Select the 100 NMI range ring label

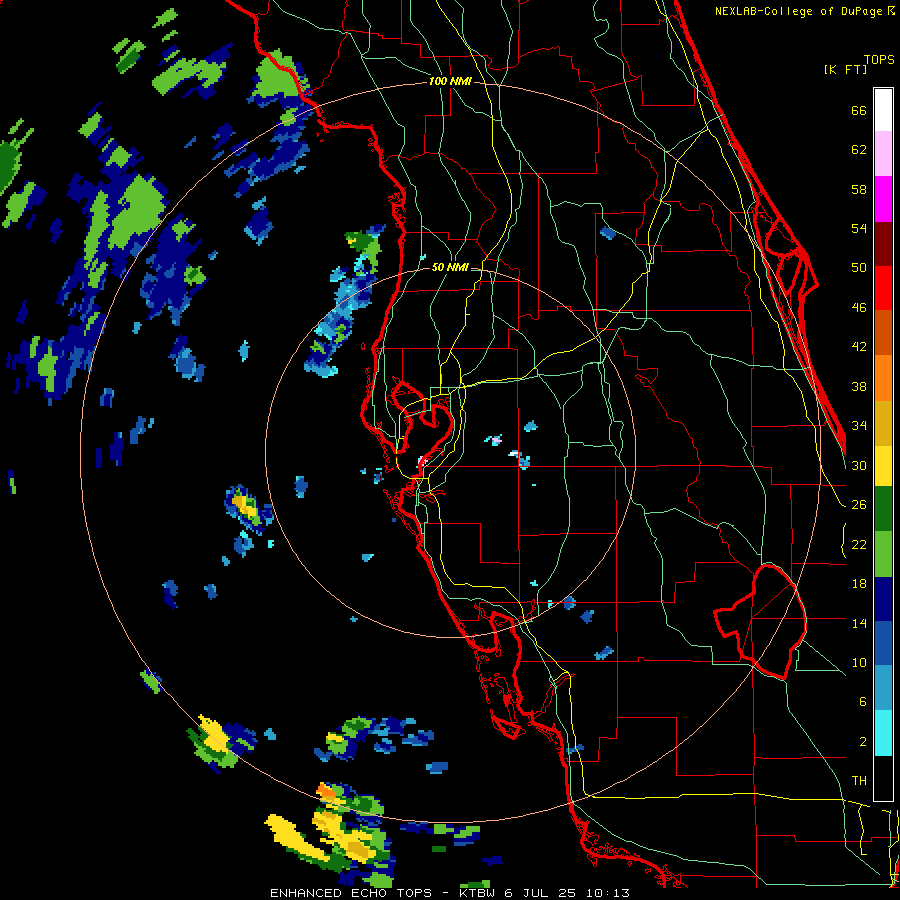point(450,81)
